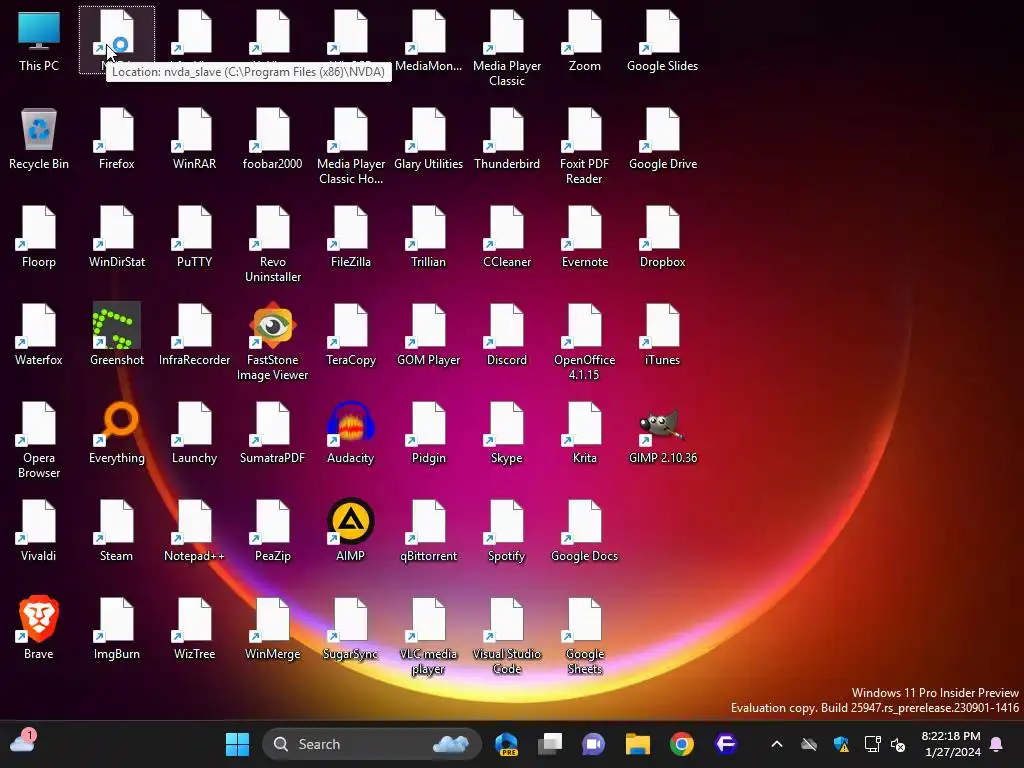Select the Firefox desktop shortcut
Image resolution: width=1024 pixels, height=768 pixels.
click(x=116, y=139)
